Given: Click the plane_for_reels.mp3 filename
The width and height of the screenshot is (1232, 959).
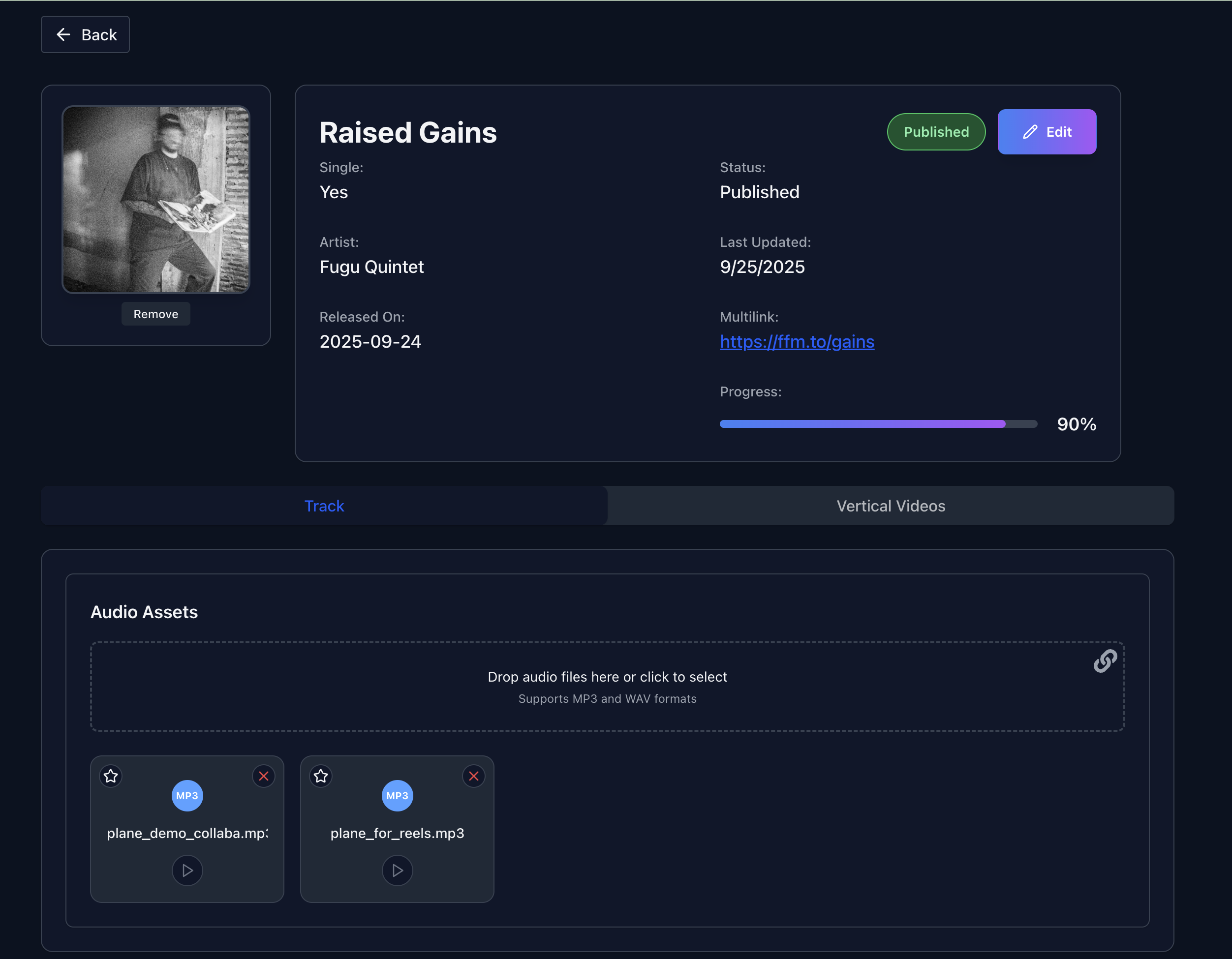Looking at the screenshot, I should [x=397, y=833].
